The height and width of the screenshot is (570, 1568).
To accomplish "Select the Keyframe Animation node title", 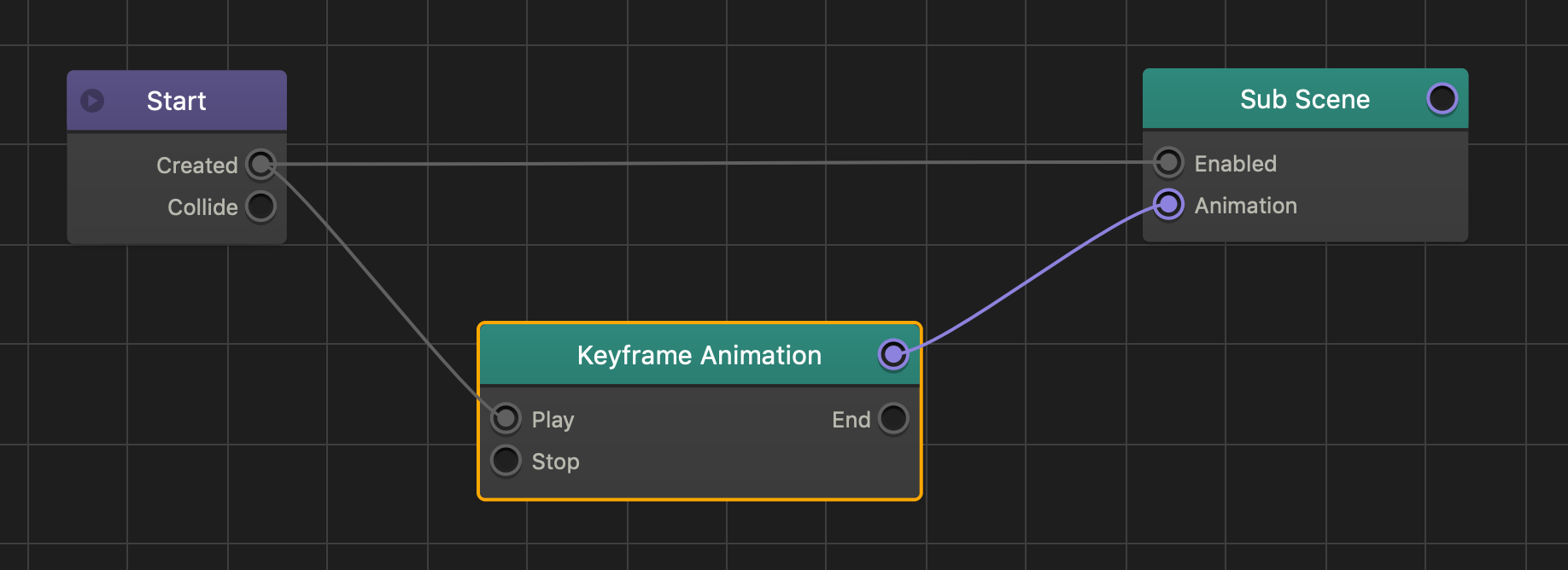I will (x=699, y=355).
